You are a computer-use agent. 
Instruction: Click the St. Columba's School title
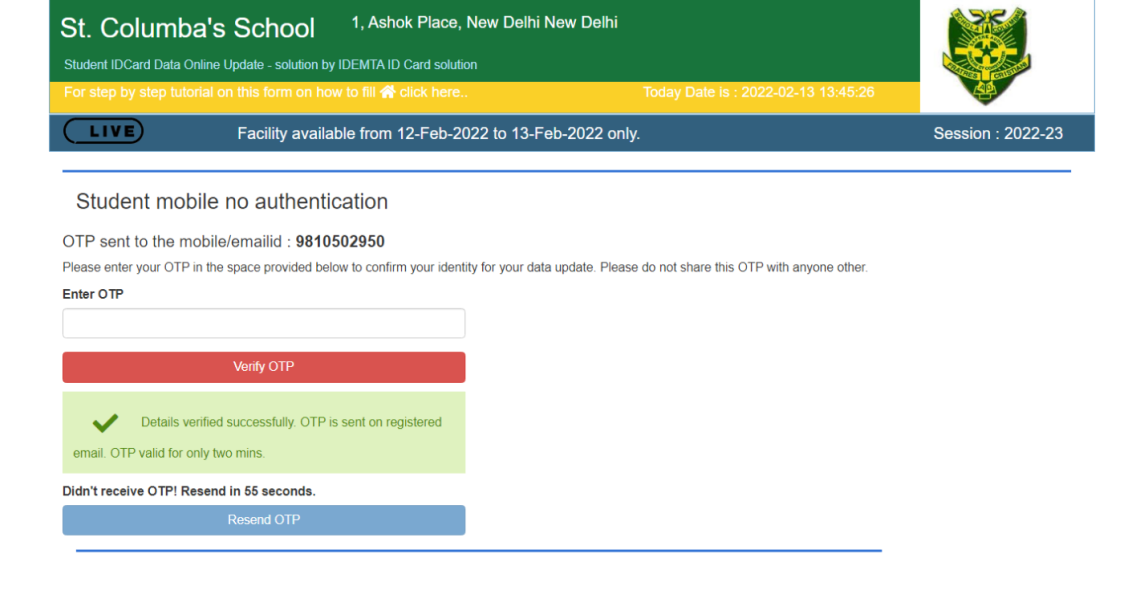point(187,28)
